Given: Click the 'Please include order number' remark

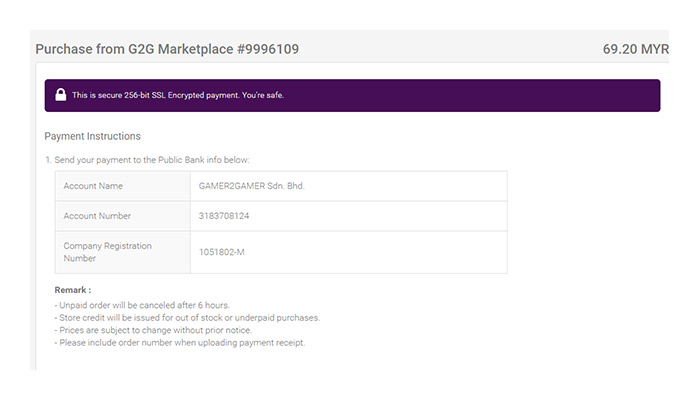Looking at the screenshot, I should 180,343.
